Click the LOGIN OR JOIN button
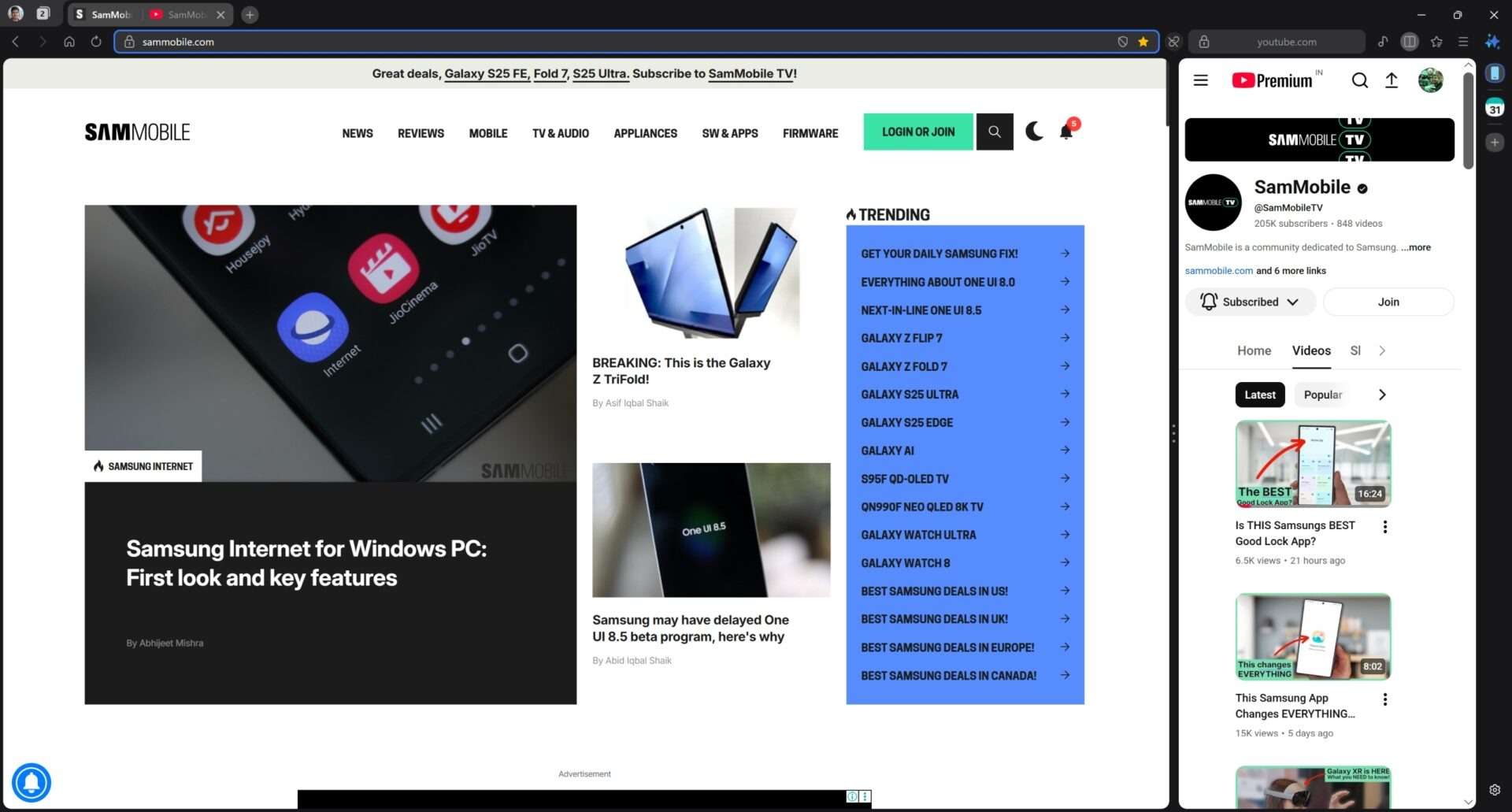 click(x=917, y=132)
